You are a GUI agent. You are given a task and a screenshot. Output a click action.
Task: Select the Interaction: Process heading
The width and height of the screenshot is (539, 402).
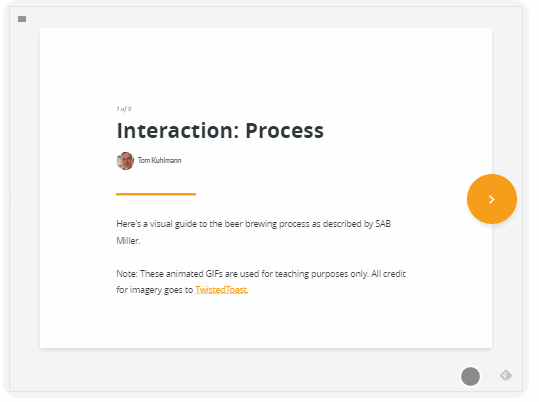click(x=220, y=131)
